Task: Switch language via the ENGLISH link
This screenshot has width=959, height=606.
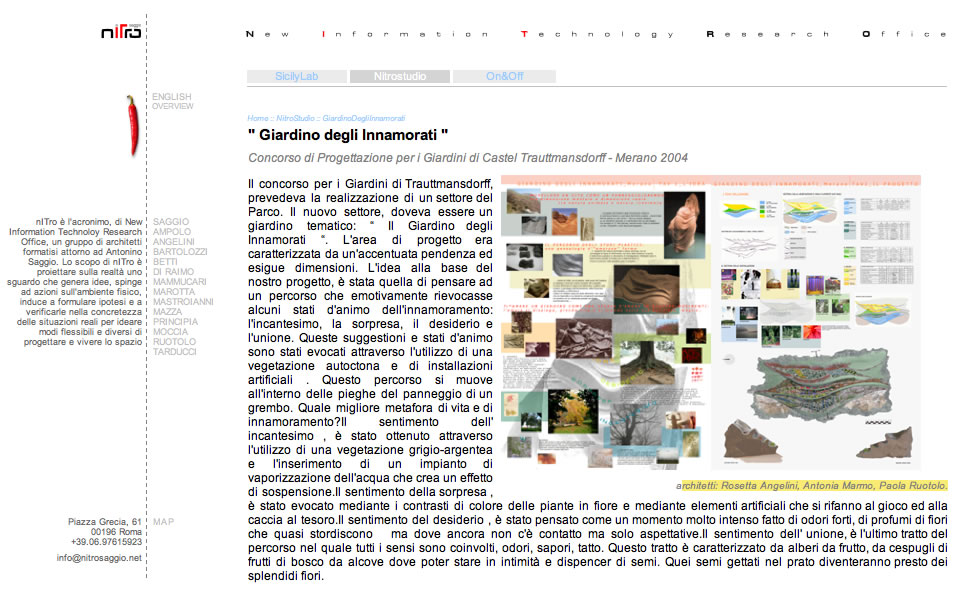Action: click(171, 97)
